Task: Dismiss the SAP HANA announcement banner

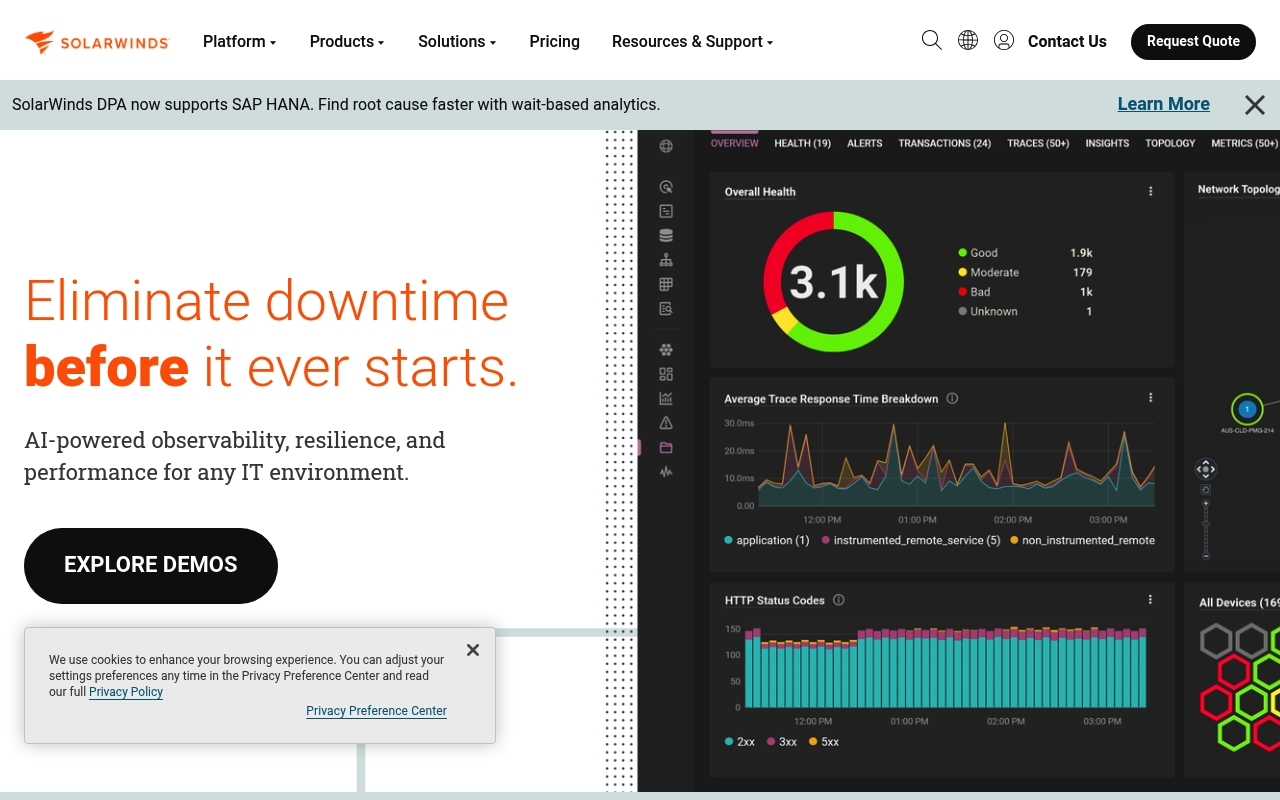Action: 1254,105
